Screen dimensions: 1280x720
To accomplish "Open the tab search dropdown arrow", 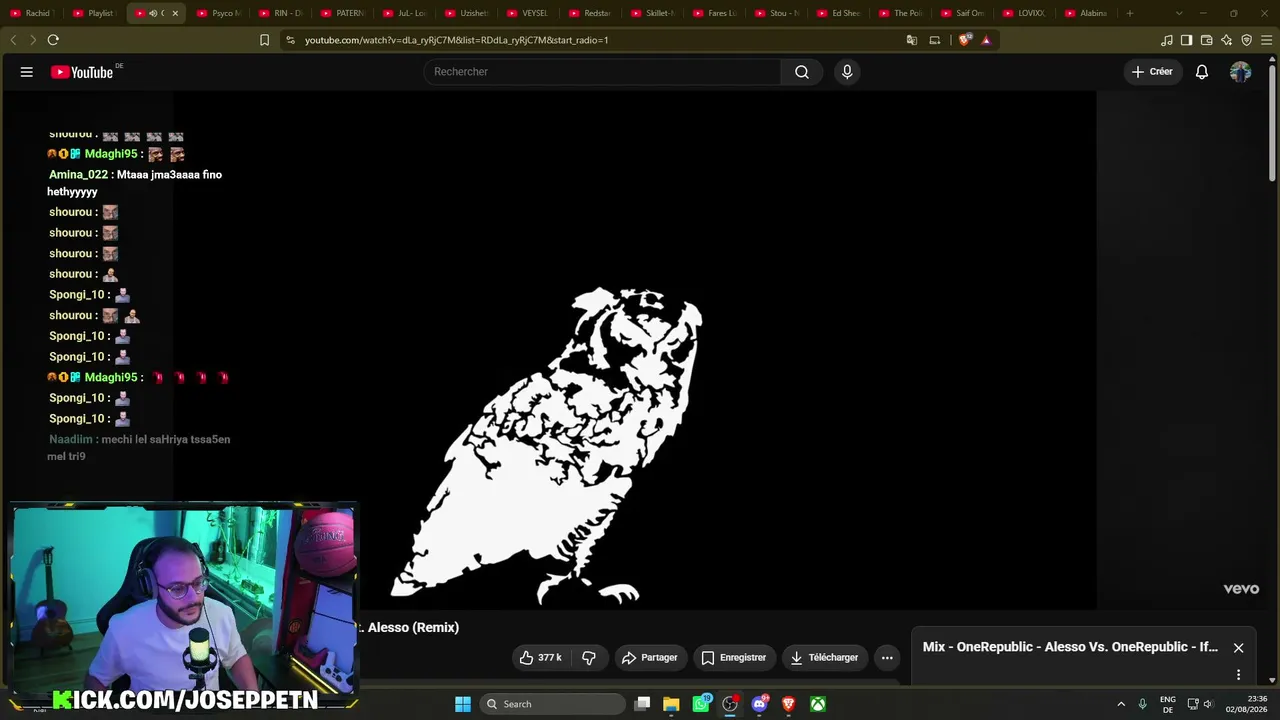I will pyautogui.click(x=1179, y=13).
